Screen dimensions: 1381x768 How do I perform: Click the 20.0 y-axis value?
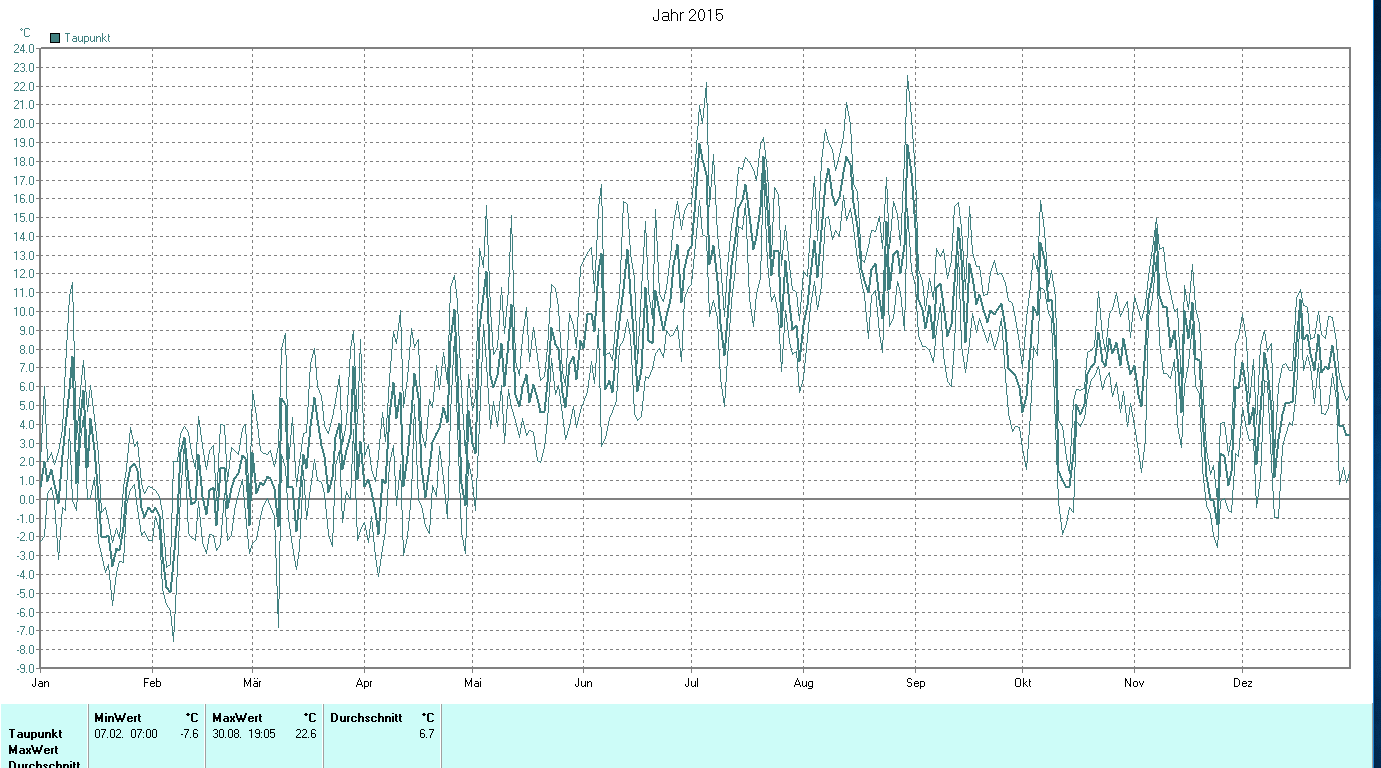click(x=24, y=124)
